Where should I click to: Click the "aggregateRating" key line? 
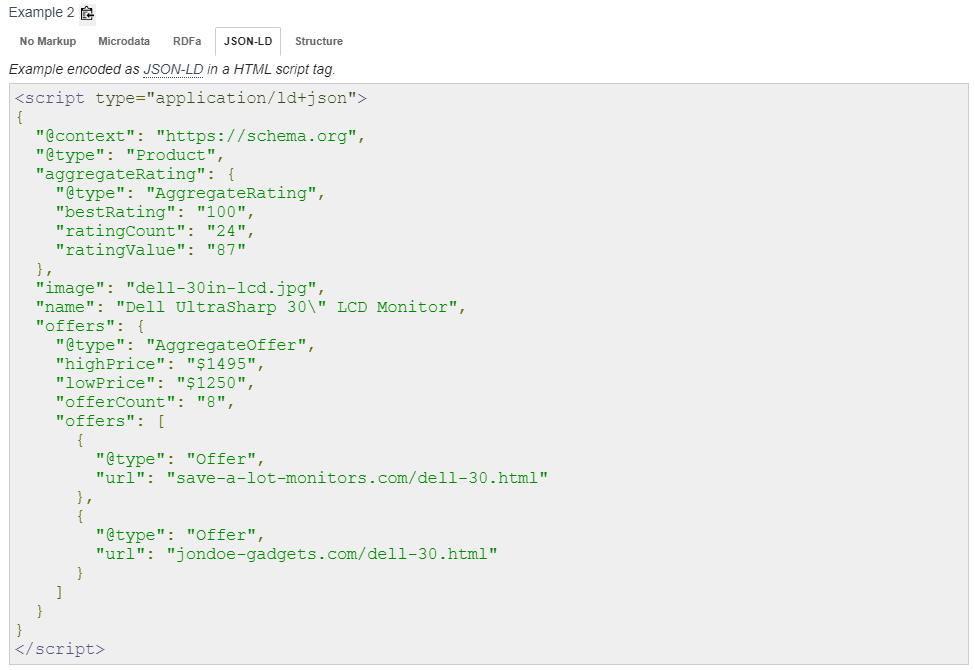pos(135,174)
